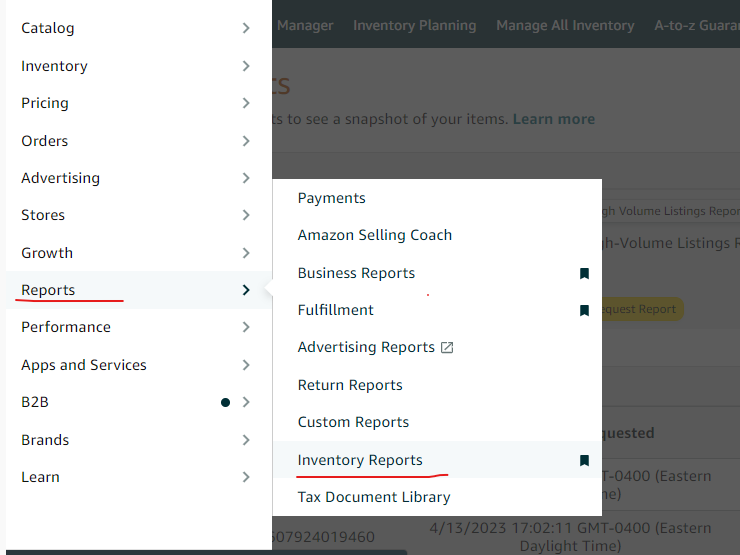
Task: Choose Tax Document Library in submenu
Action: tap(374, 497)
